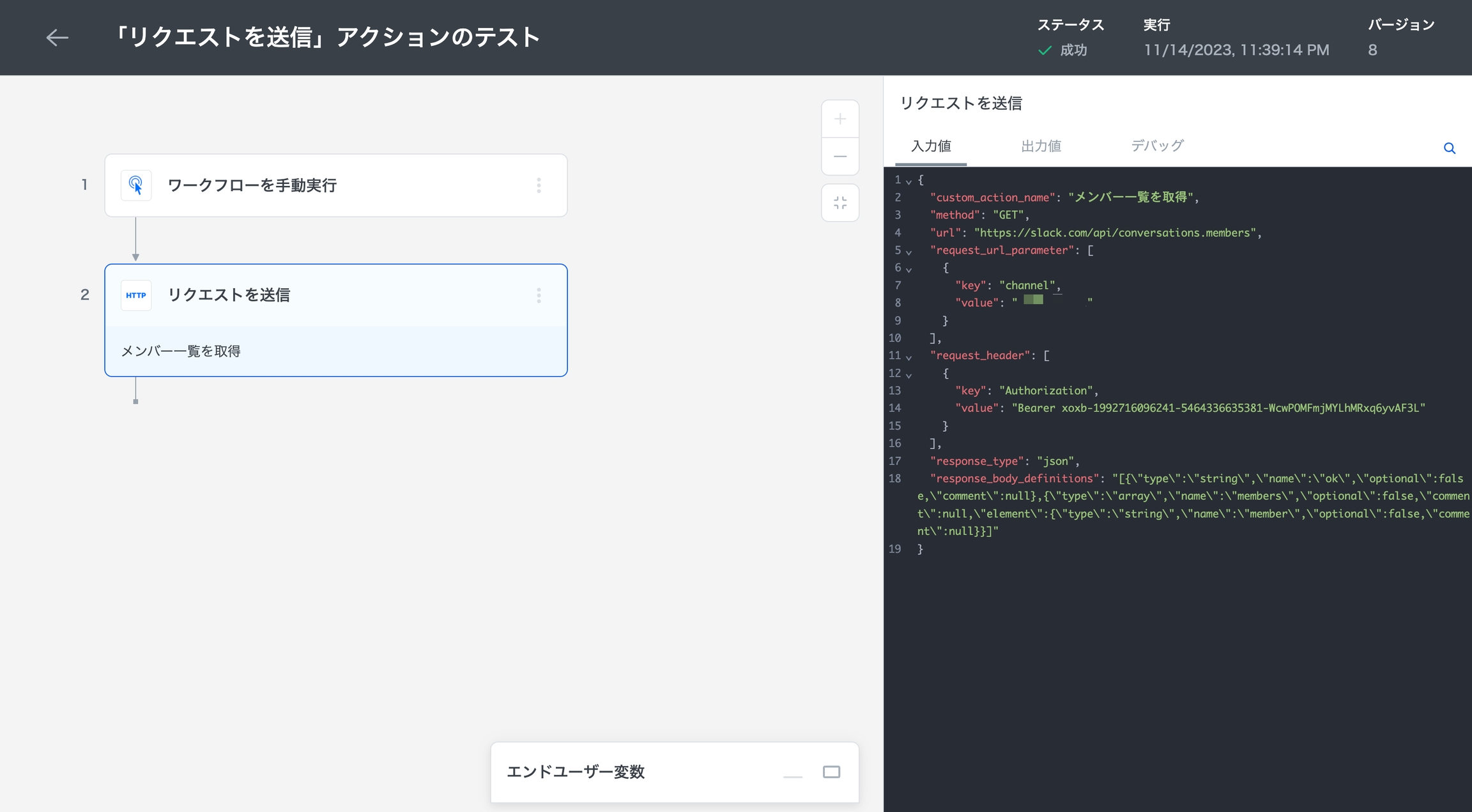Click the zoom in plus button

839,119
